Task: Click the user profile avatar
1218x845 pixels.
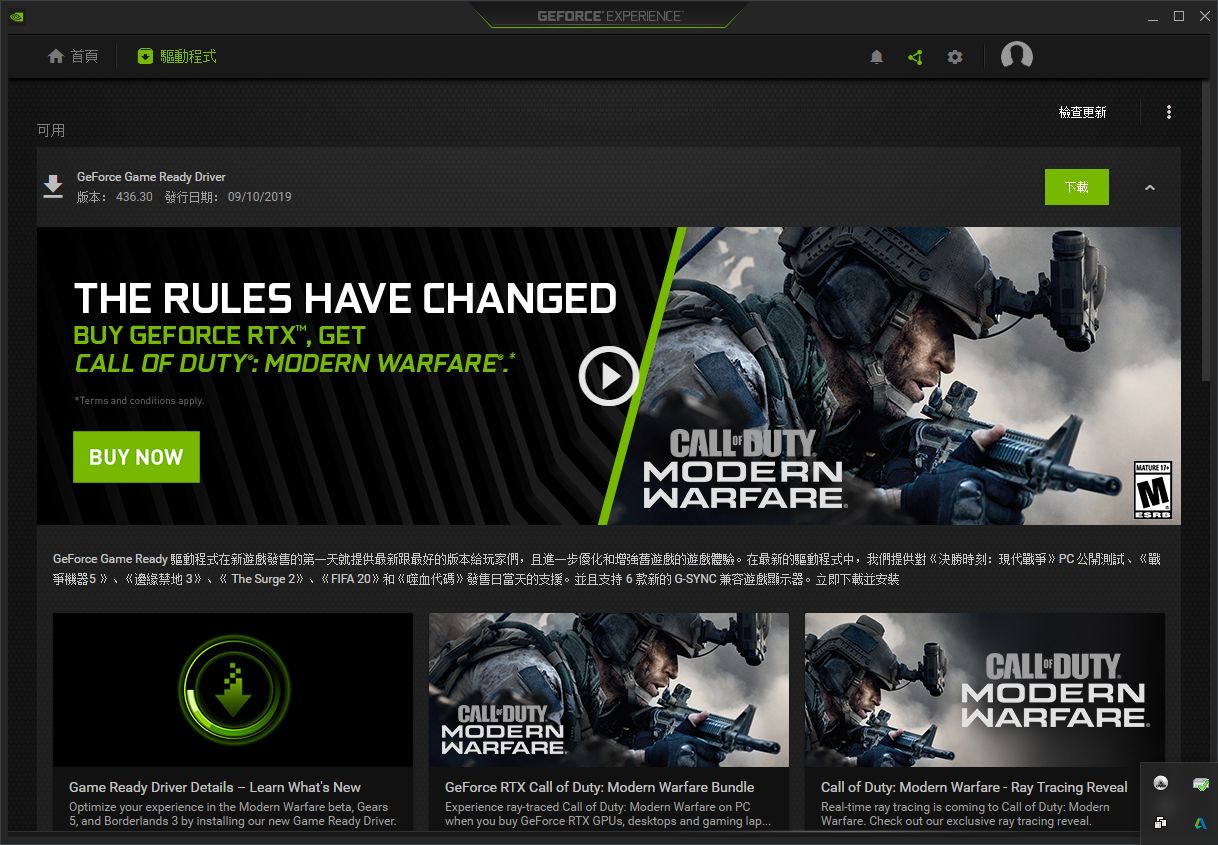Action: [x=1017, y=56]
